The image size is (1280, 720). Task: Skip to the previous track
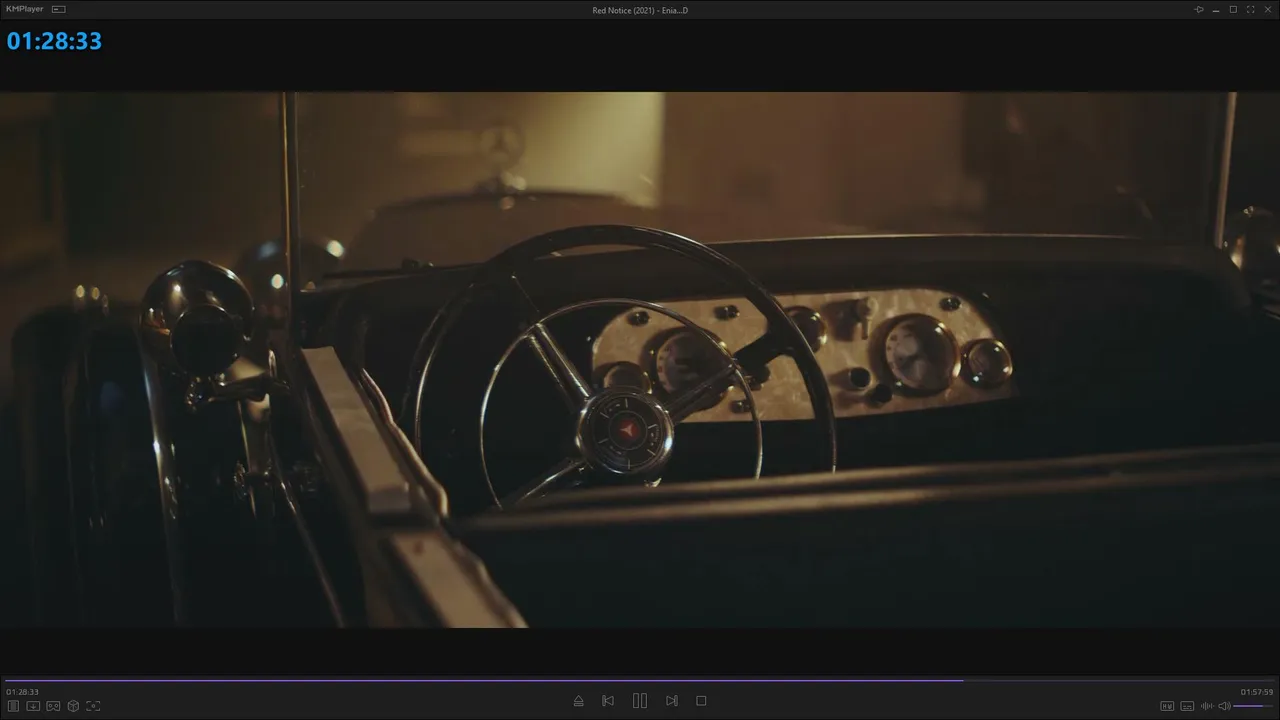coord(608,701)
